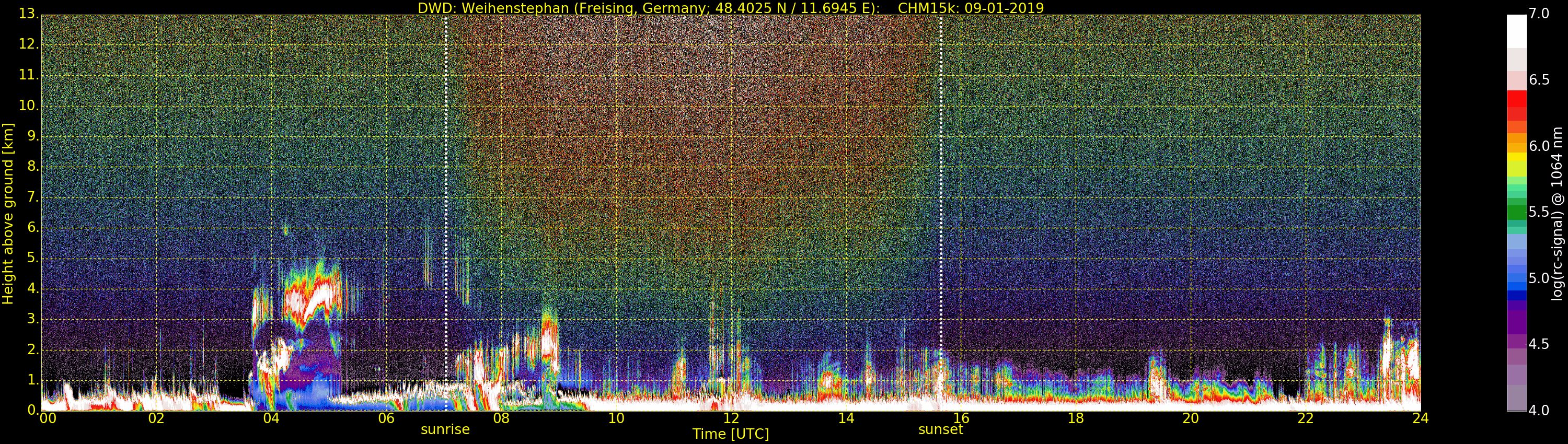Click the height axis tick label '11.'
This screenshot has height=444, width=1568.
[x=29, y=75]
